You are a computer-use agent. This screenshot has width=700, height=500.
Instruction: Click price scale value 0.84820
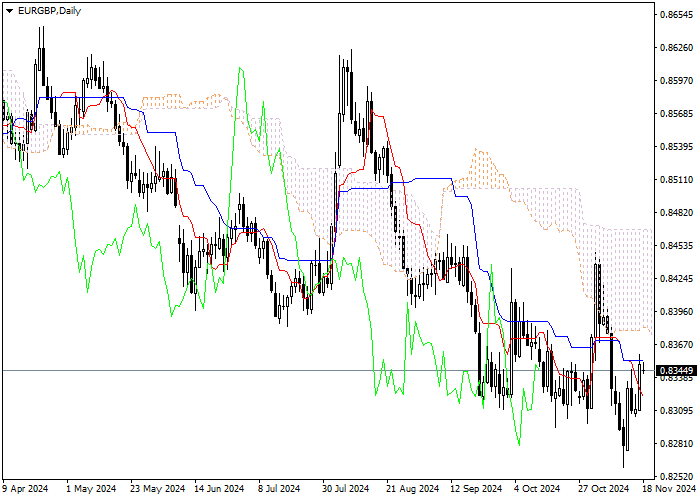(x=677, y=212)
